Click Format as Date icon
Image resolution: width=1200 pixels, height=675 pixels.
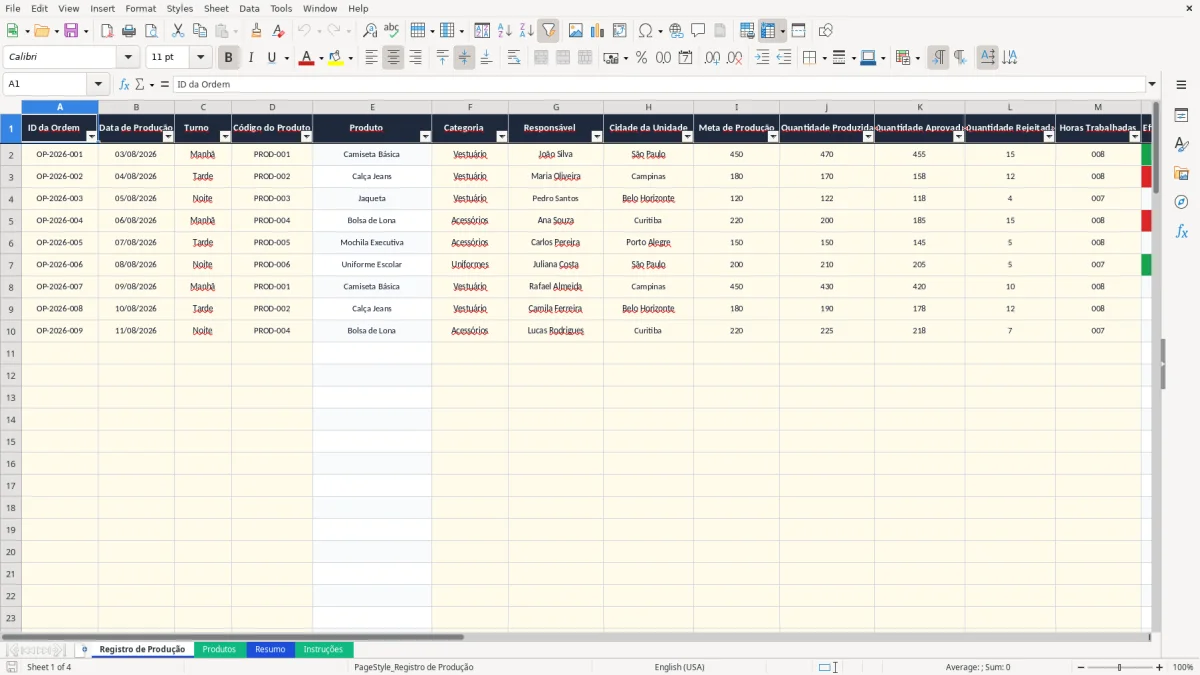(685, 58)
